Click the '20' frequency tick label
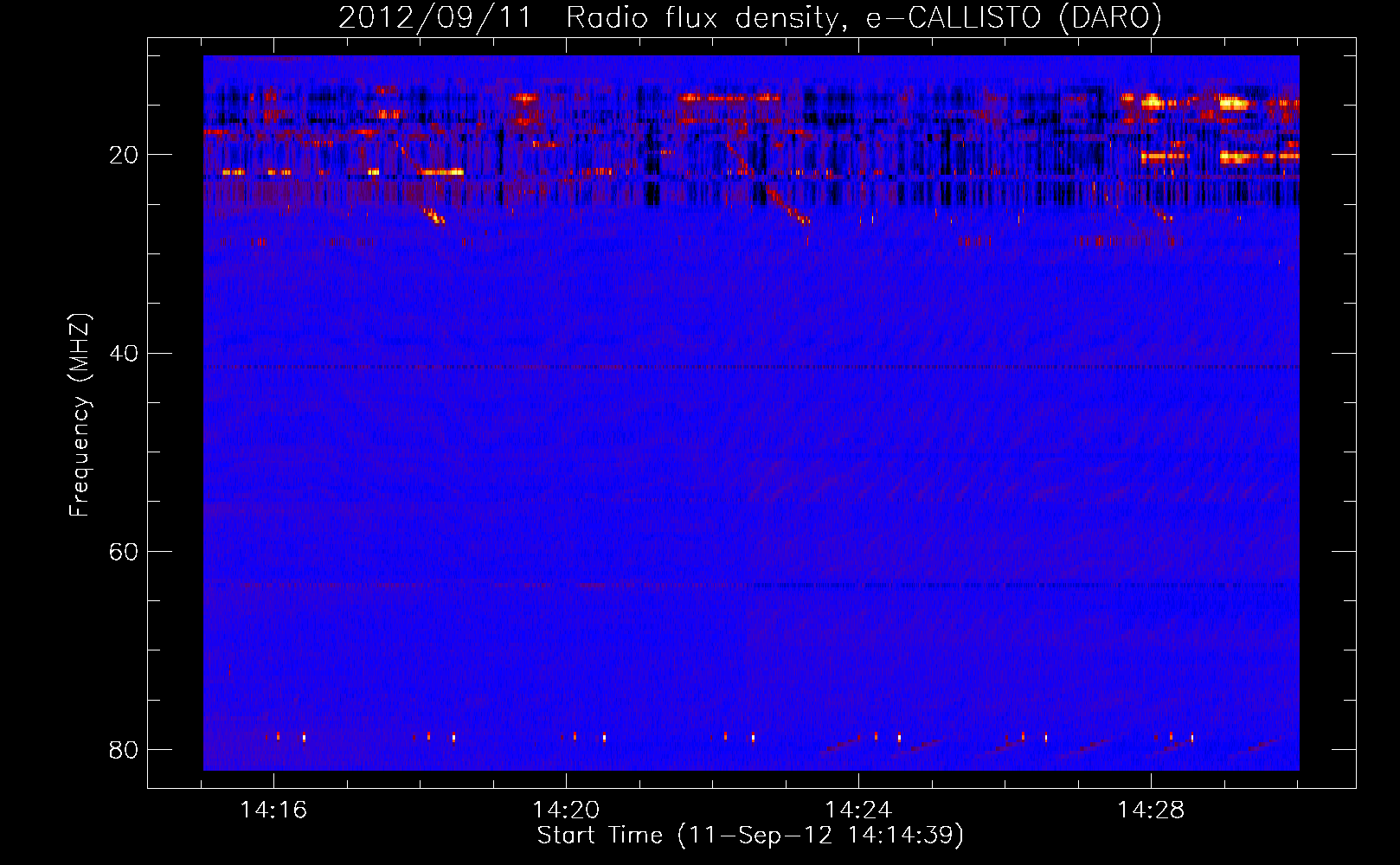 tap(124, 156)
